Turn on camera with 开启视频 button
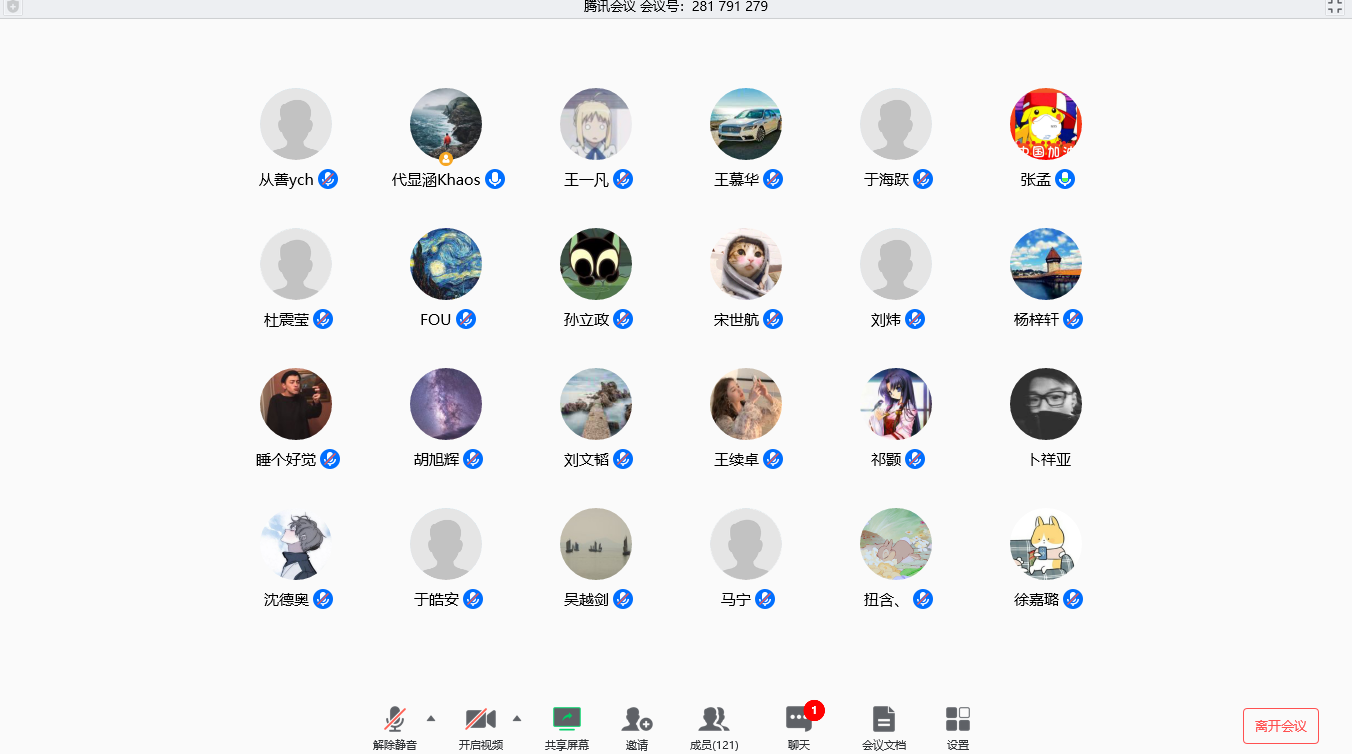 pyautogui.click(x=480, y=719)
